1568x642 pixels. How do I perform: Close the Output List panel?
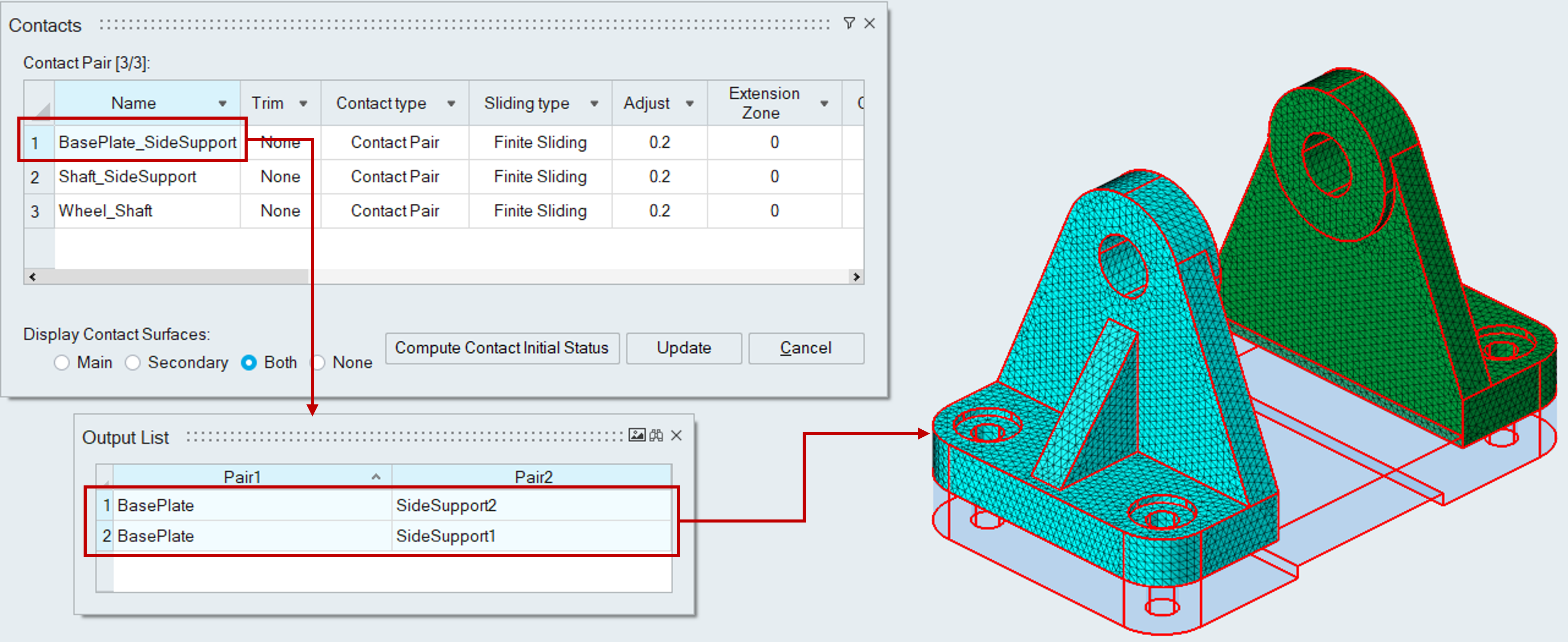[x=676, y=435]
